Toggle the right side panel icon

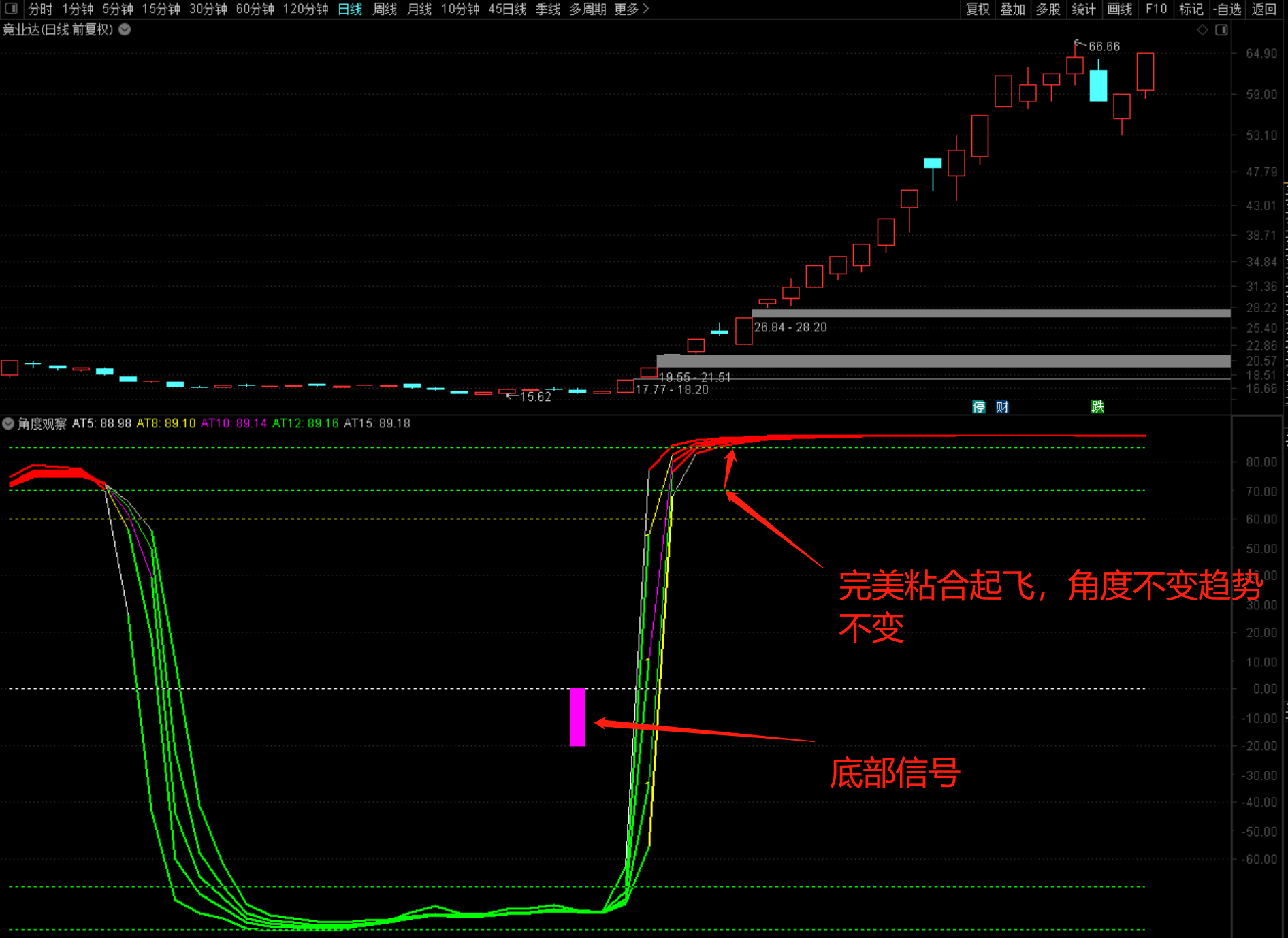tap(1221, 30)
